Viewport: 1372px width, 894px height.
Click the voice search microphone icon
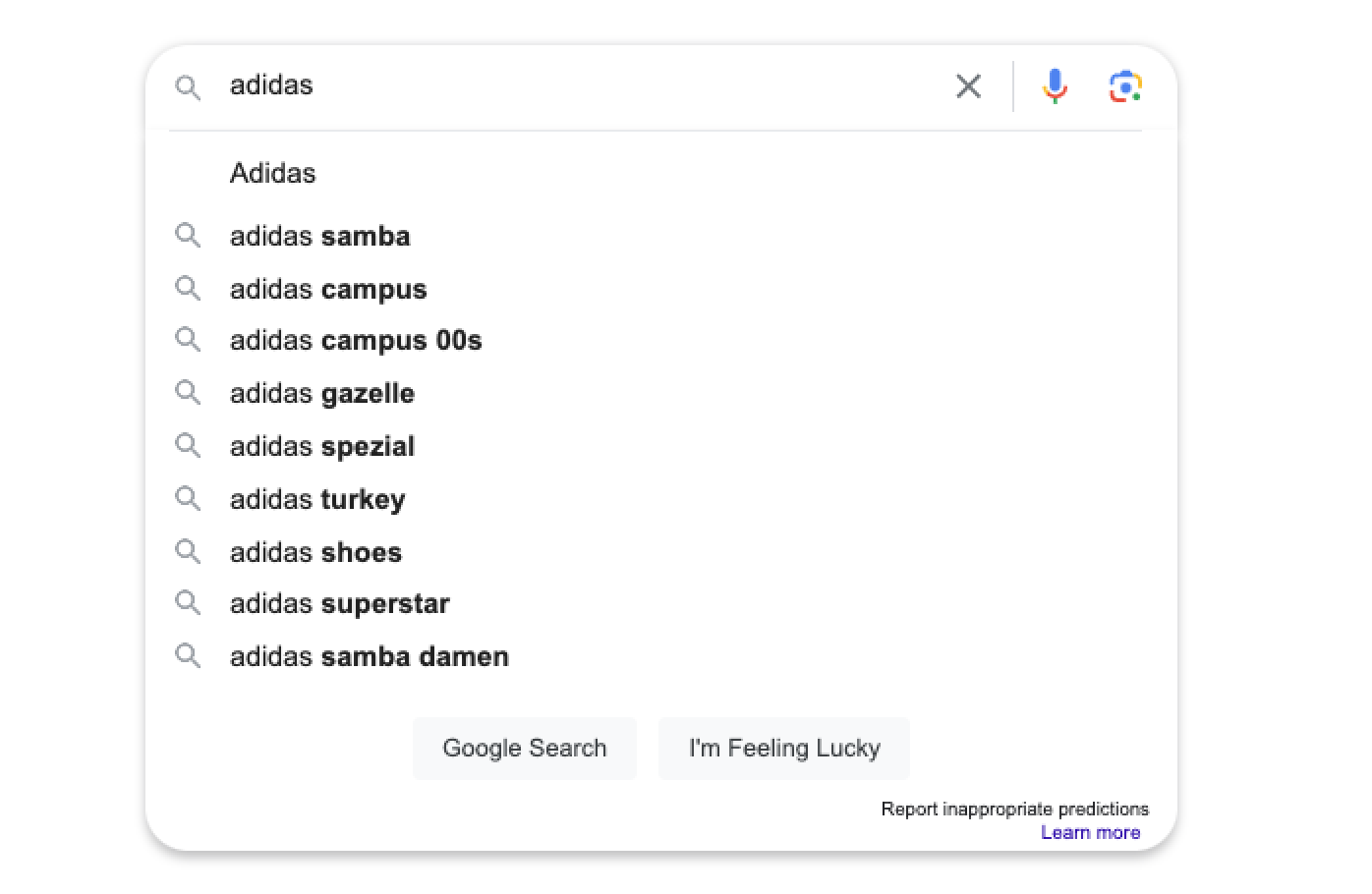coord(1055,86)
